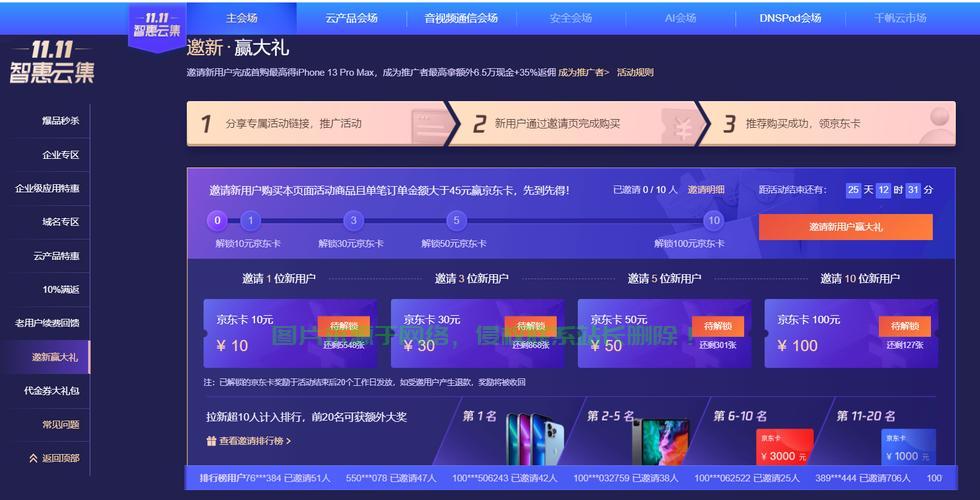
Task: Click 待解锁 on 京东卡 10元 card
Action: pos(344,326)
